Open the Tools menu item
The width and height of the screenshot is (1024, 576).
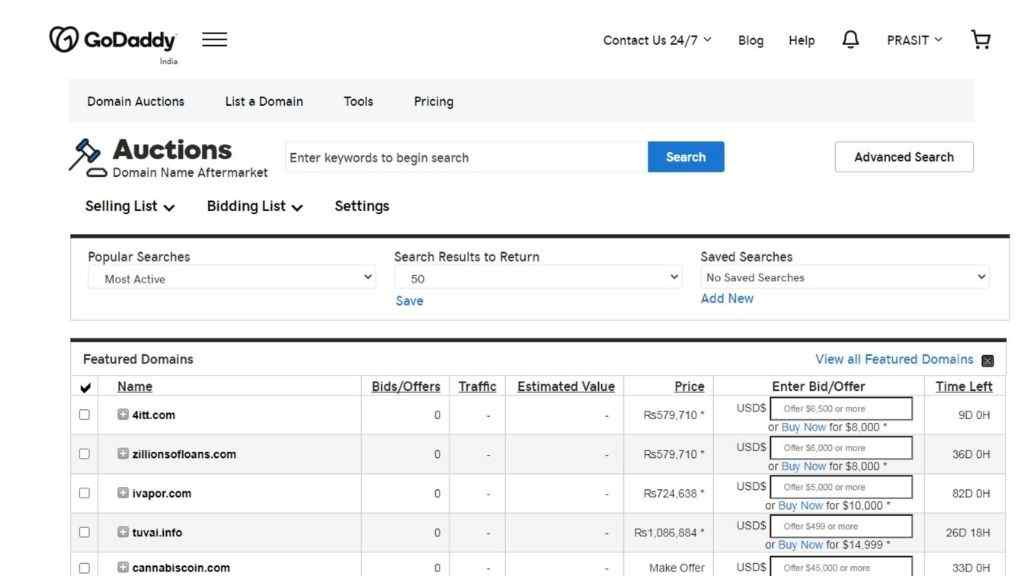359,102
